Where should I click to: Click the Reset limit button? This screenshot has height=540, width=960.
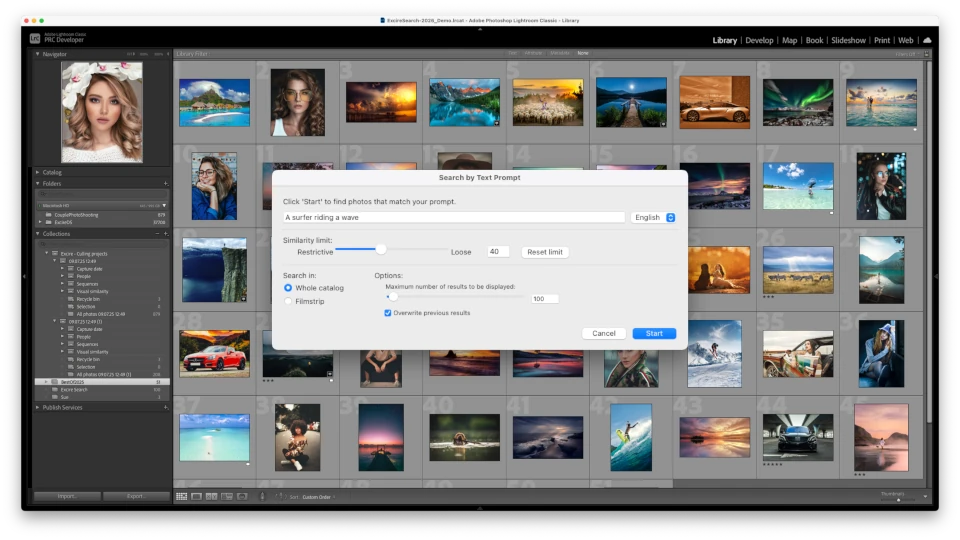545,252
